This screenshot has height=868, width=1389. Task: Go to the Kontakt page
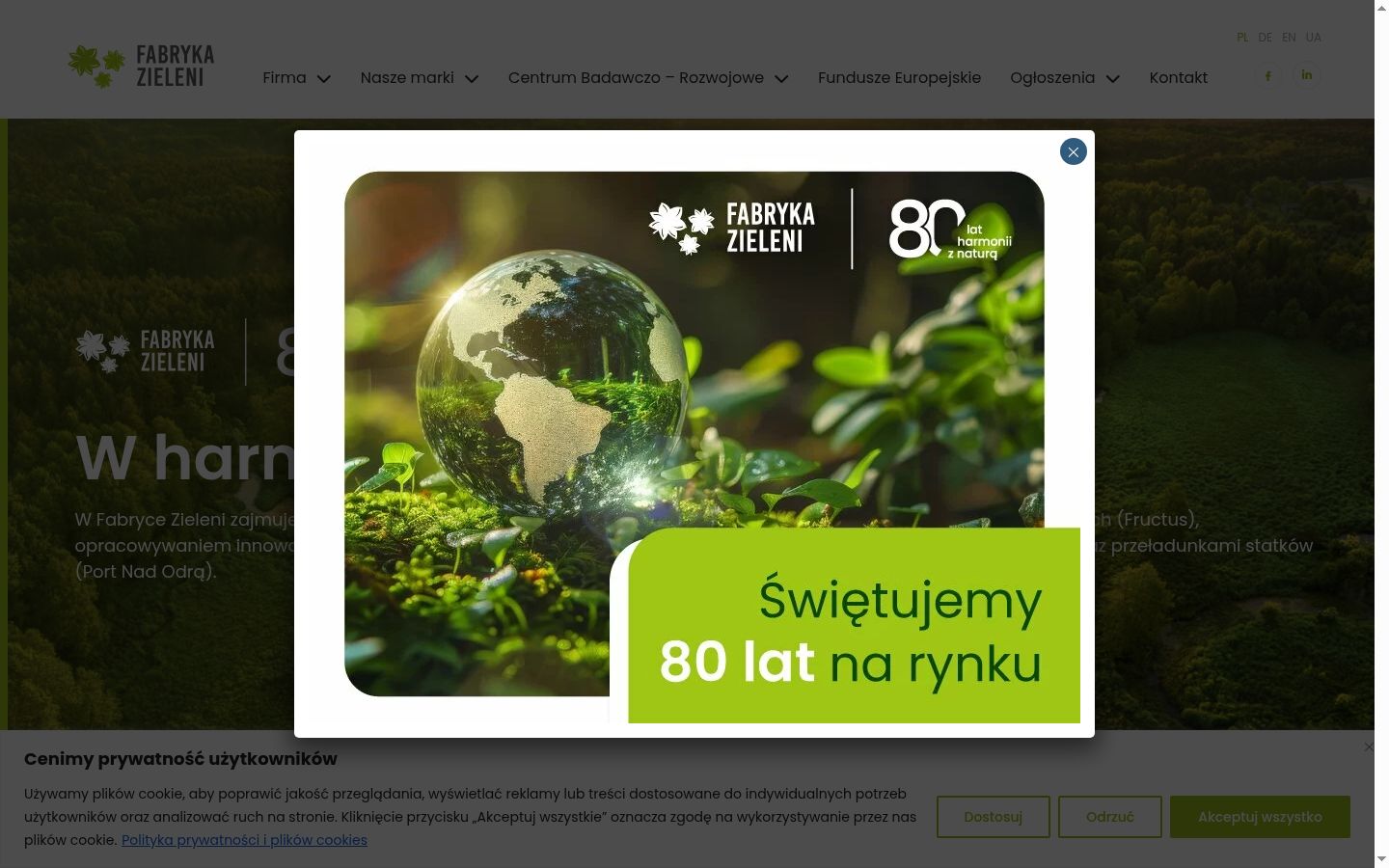pyautogui.click(x=1179, y=78)
